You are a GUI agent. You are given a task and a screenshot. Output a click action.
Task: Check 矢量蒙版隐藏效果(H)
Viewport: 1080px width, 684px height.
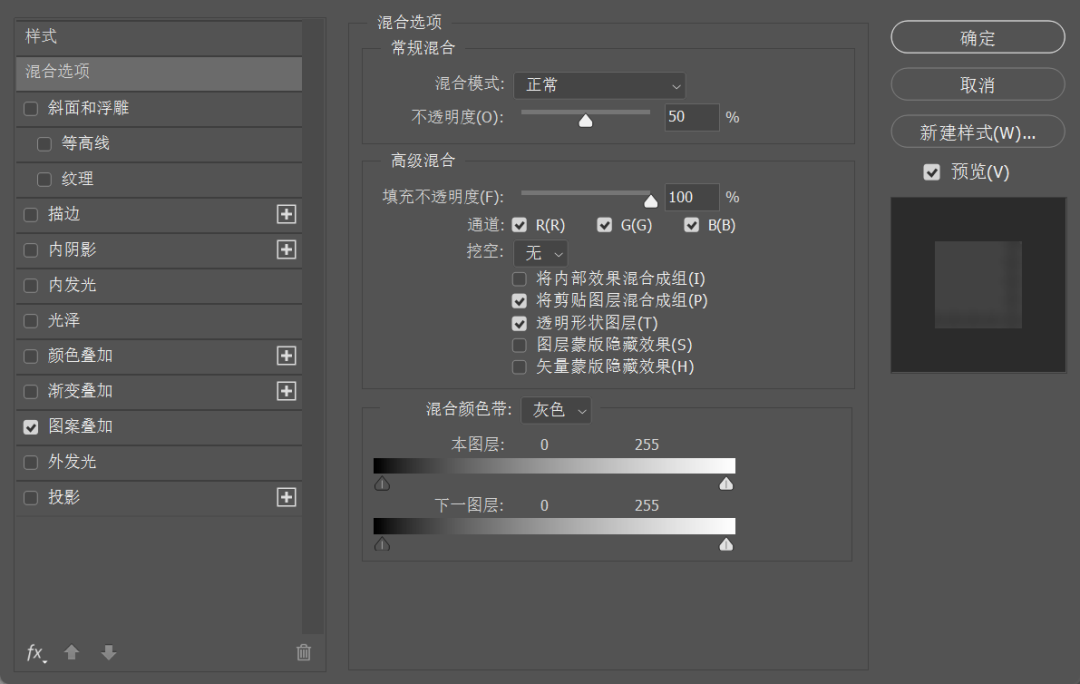(519, 367)
